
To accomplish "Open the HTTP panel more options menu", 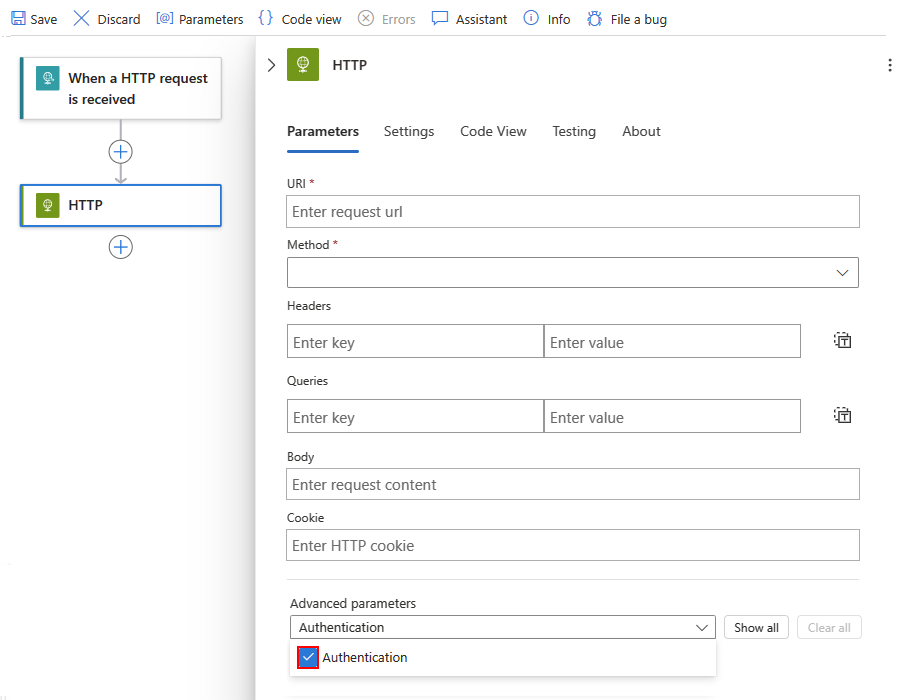I will click(889, 65).
